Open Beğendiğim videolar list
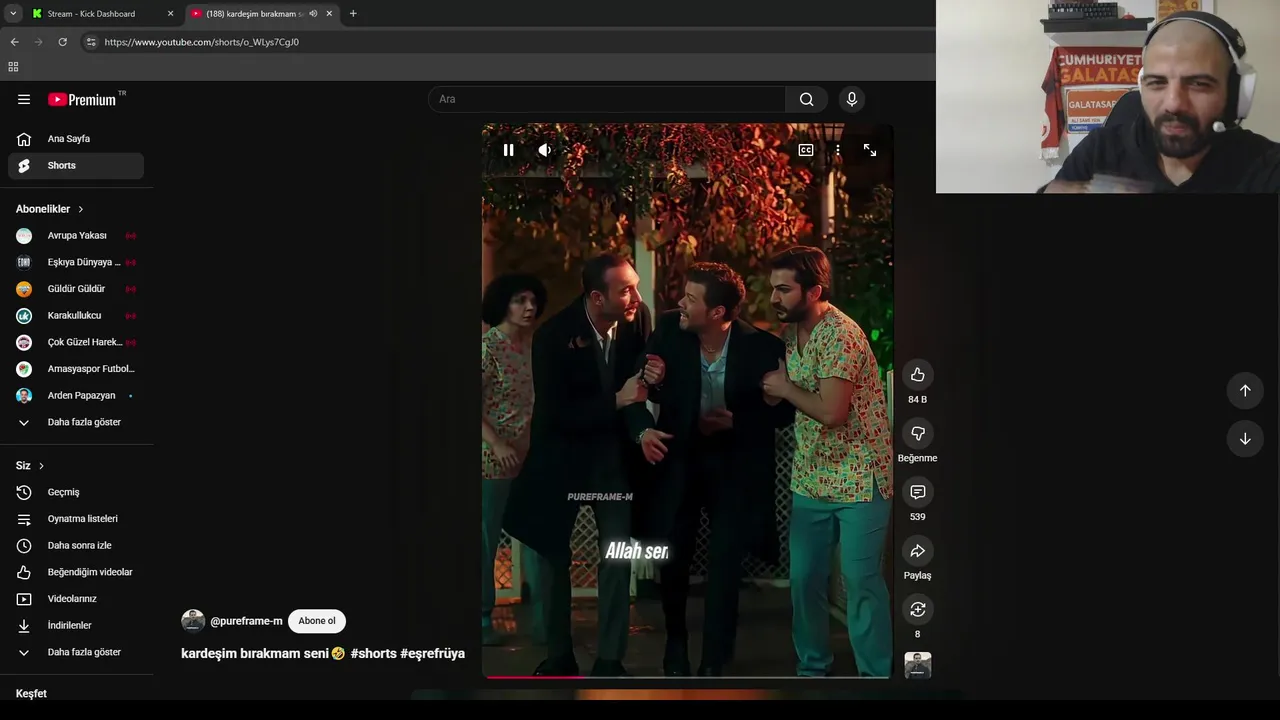The height and width of the screenshot is (720, 1280). pos(76,572)
